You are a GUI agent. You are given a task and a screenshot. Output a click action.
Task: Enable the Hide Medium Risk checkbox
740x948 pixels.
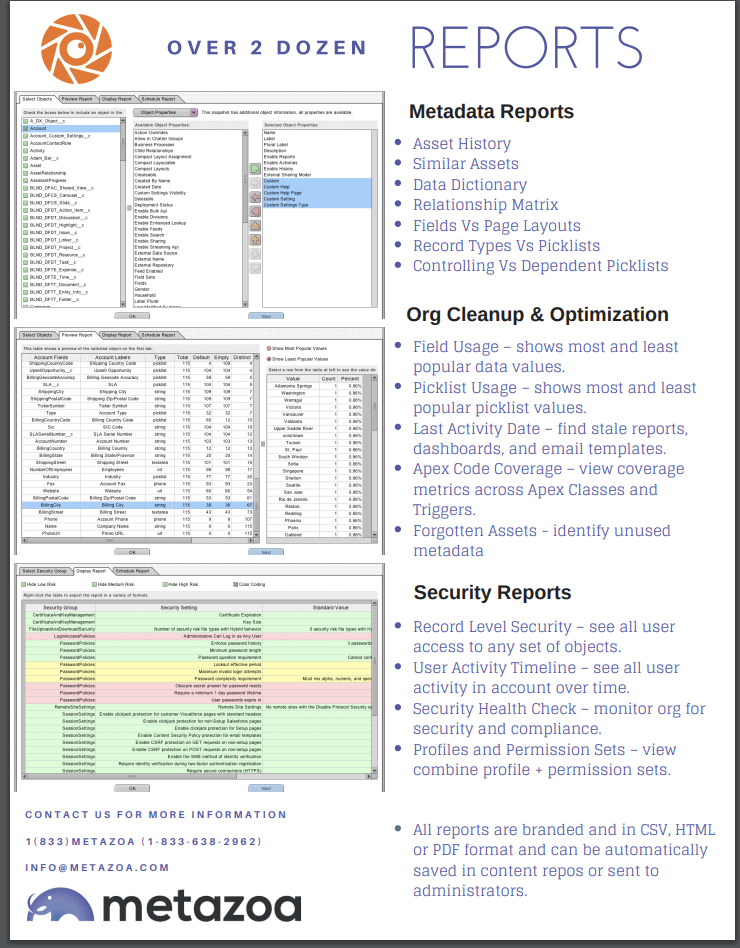(x=94, y=585)
